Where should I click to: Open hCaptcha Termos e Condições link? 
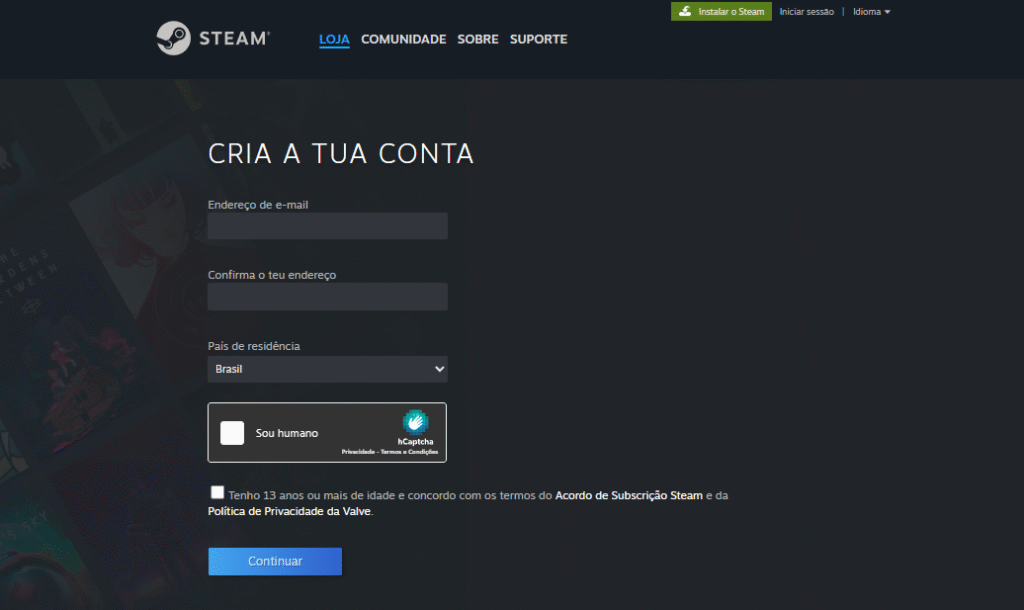coord(409,452)
